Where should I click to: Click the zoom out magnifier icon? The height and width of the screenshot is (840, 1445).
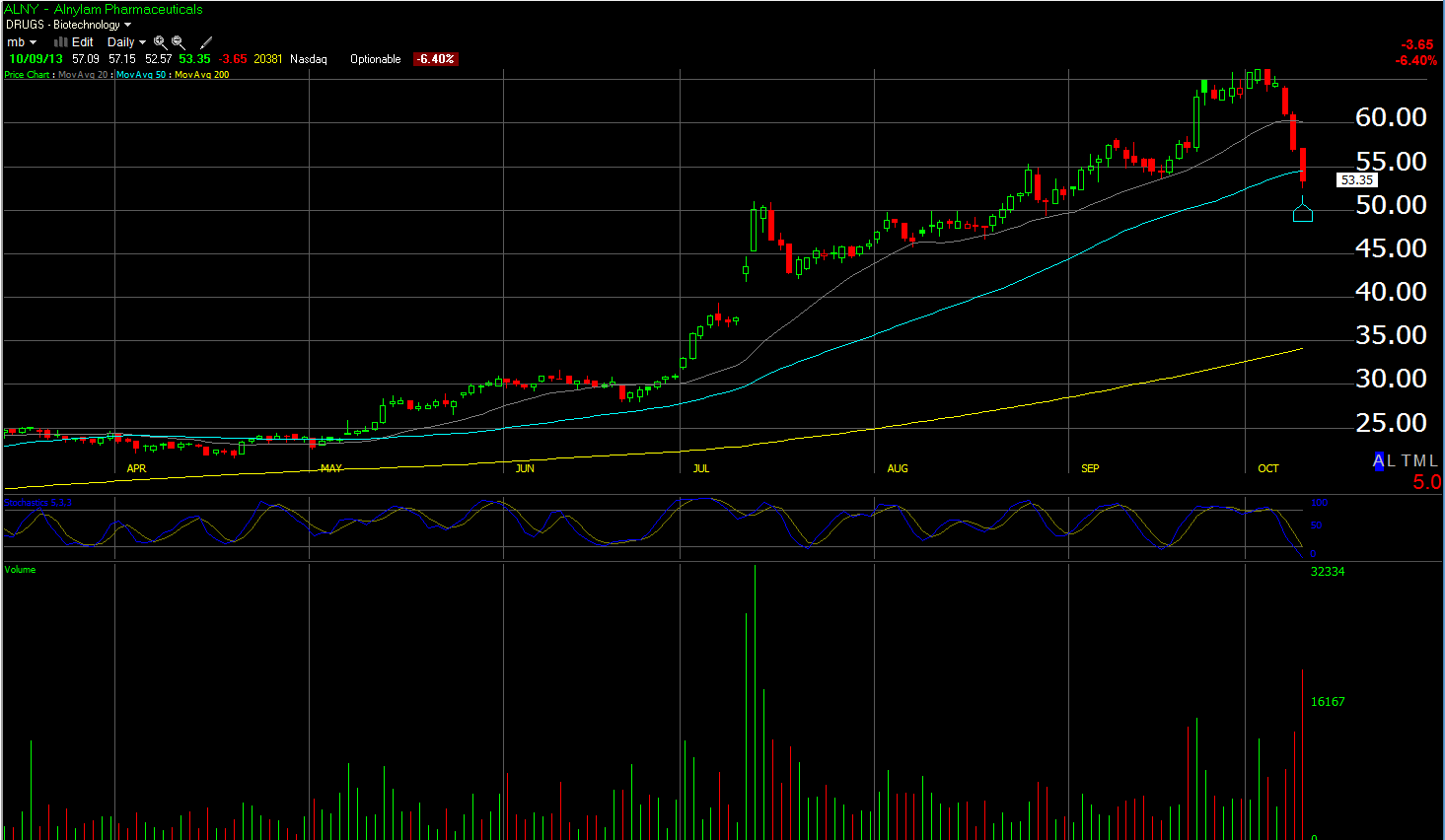coord(179,42)
